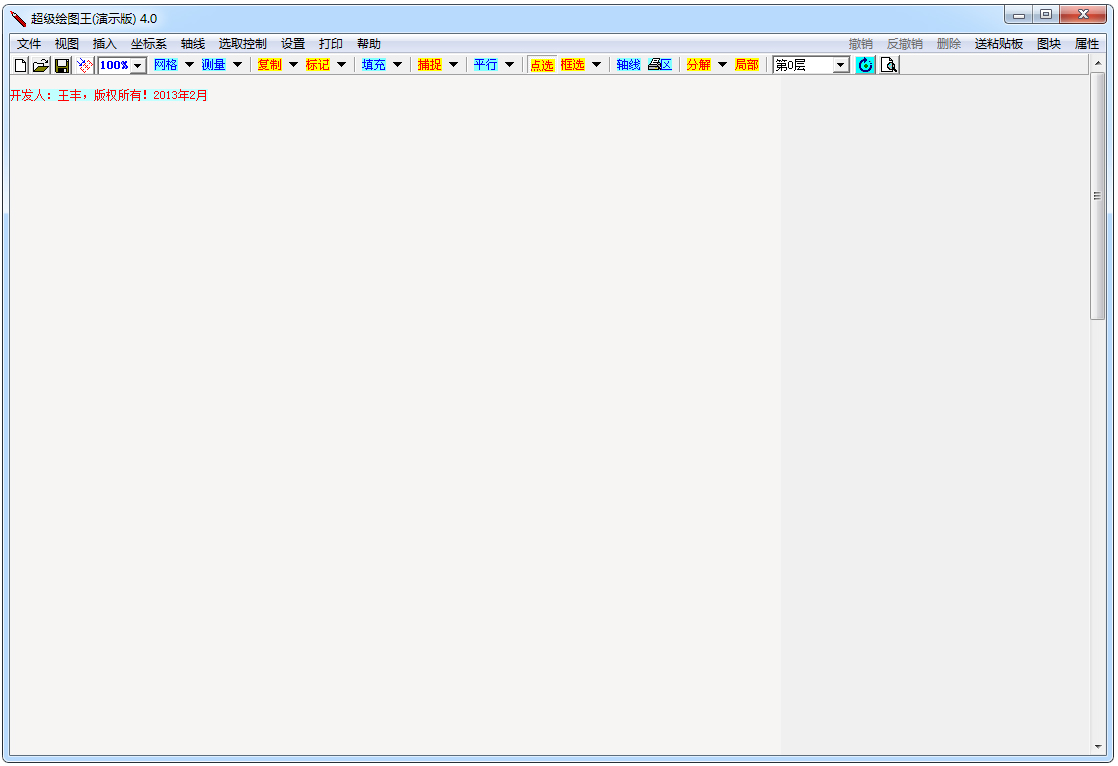Click the 局部 local view button

[x=747, y=65]
